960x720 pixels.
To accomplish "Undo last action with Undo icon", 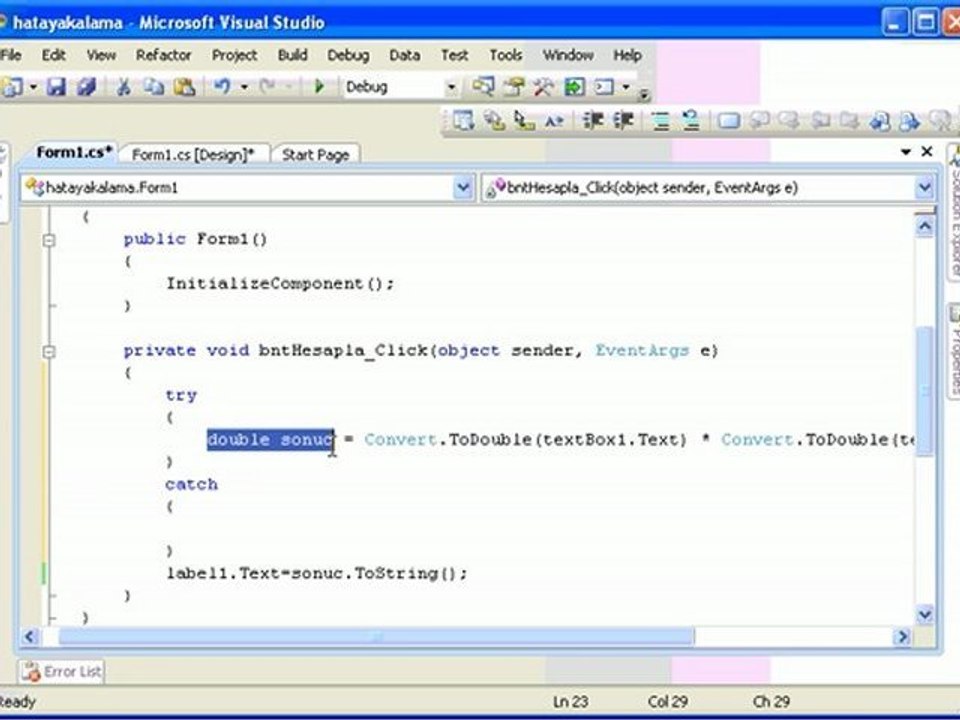I will tap(222, 87).
